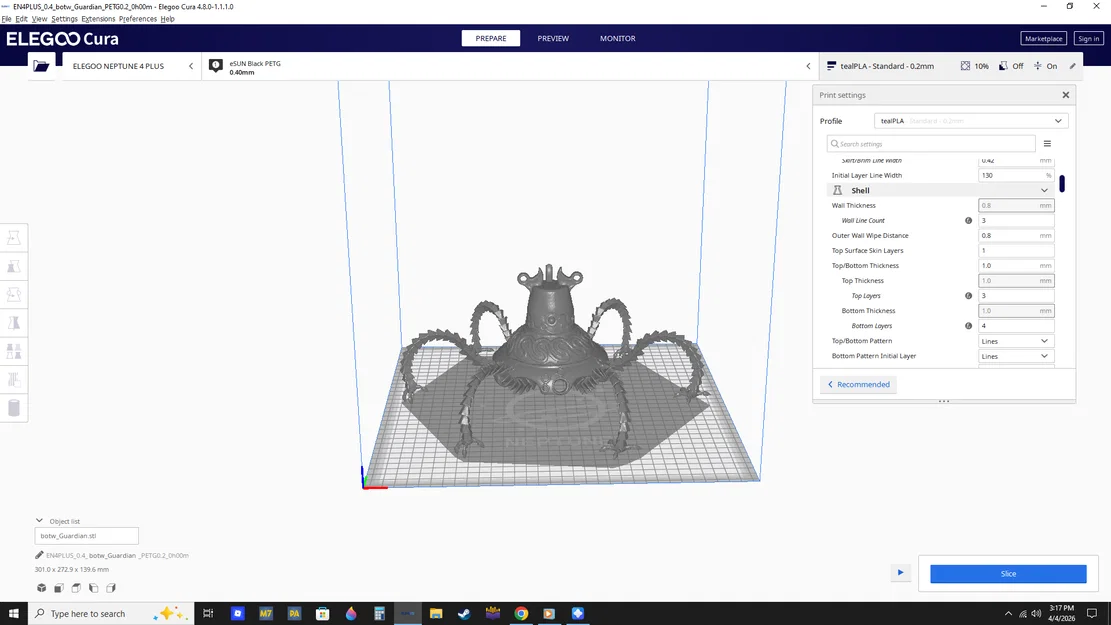Open Per Model Settings tool

(13, 351)
